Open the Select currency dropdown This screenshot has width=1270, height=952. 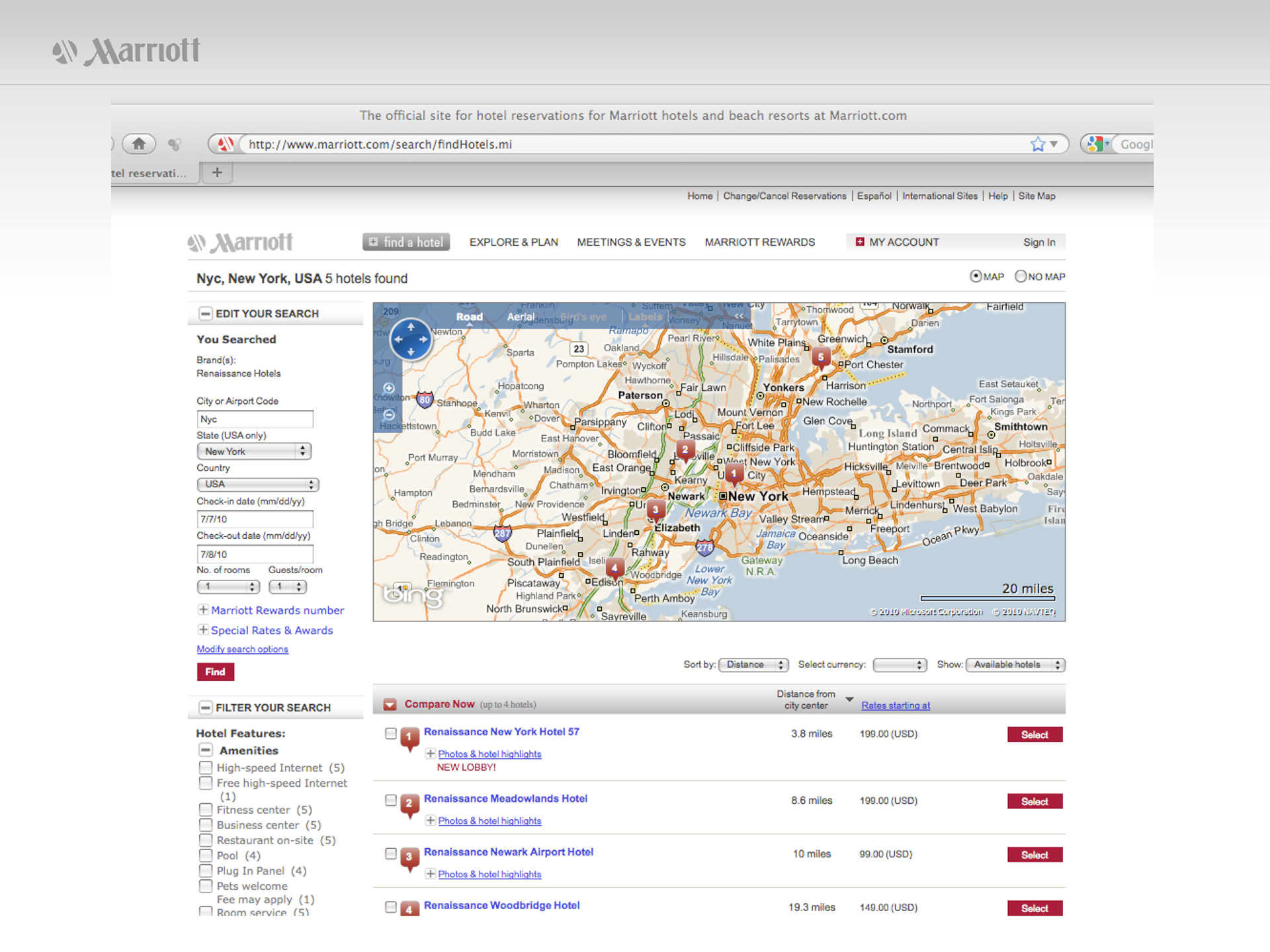point(900,664)
